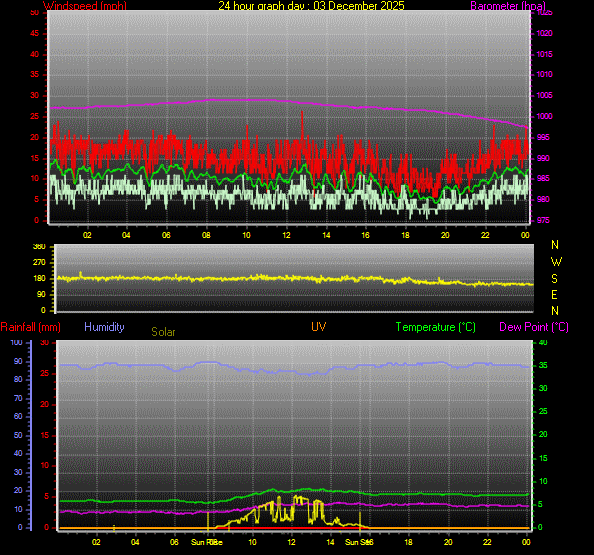594x555 pixels.
Task: Click the 'W' compass direction label
Action: point(556,261)
